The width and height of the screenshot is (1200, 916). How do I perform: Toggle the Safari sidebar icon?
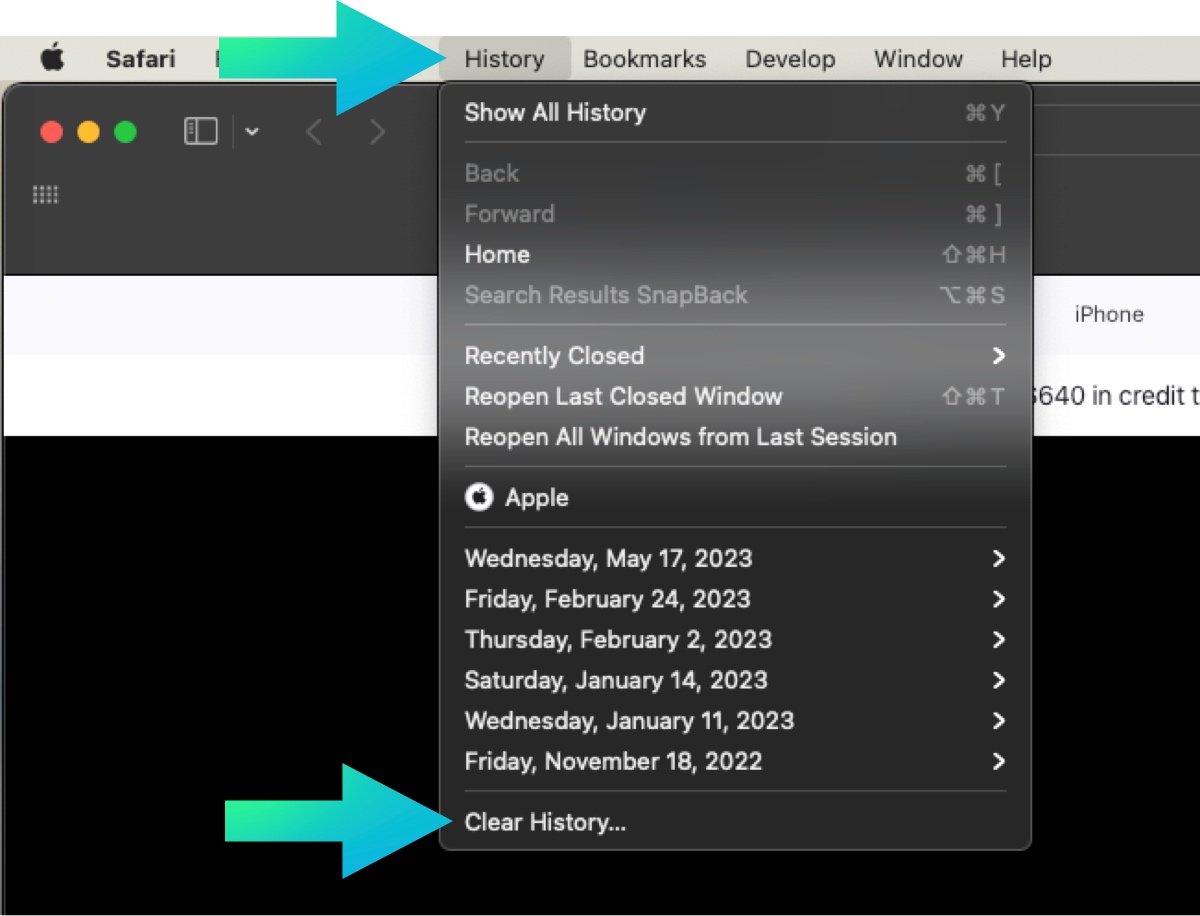click(x=201, y=132)
